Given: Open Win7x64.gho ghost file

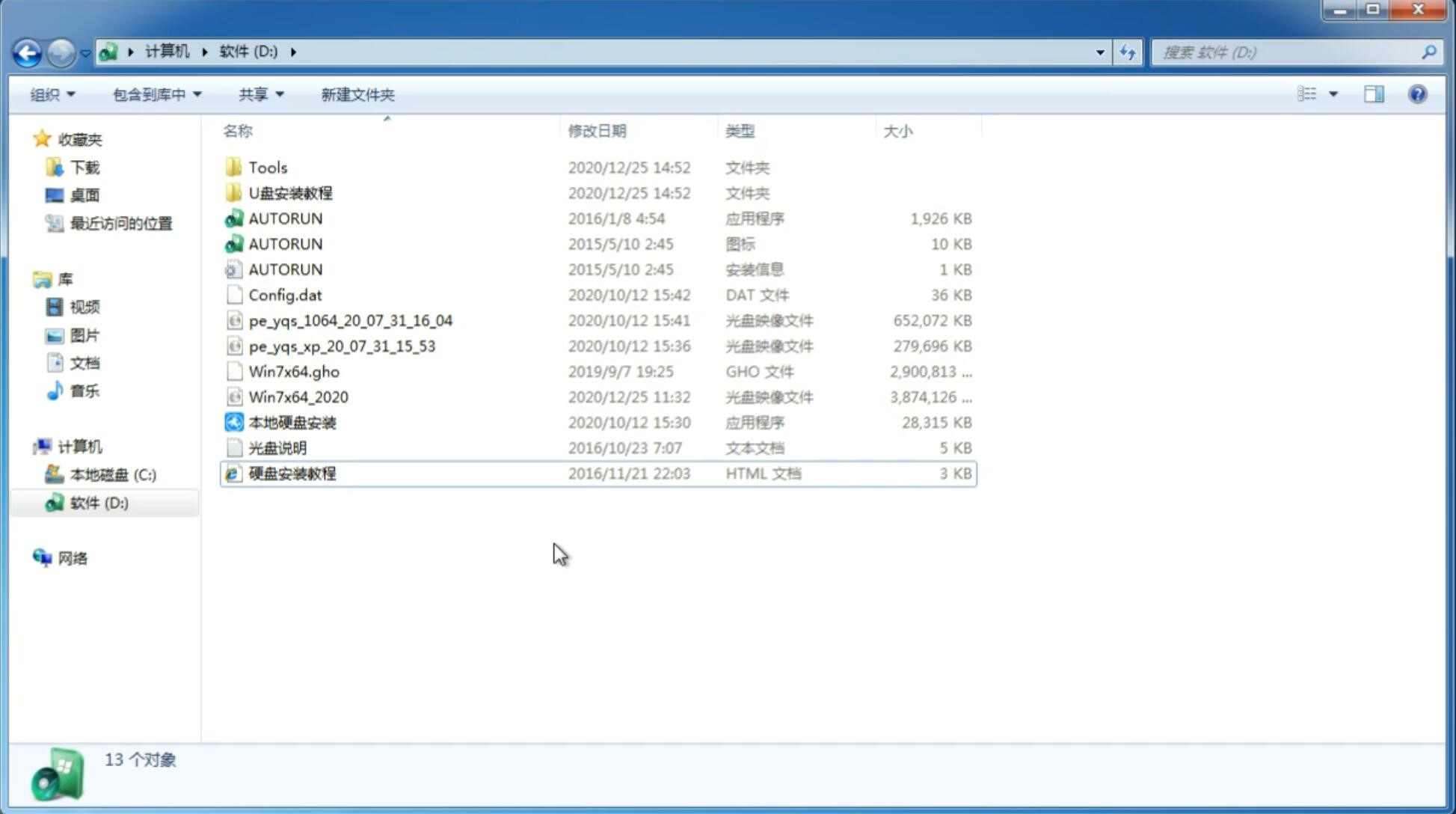Looking at the screenshot, I should pos(295,371).
